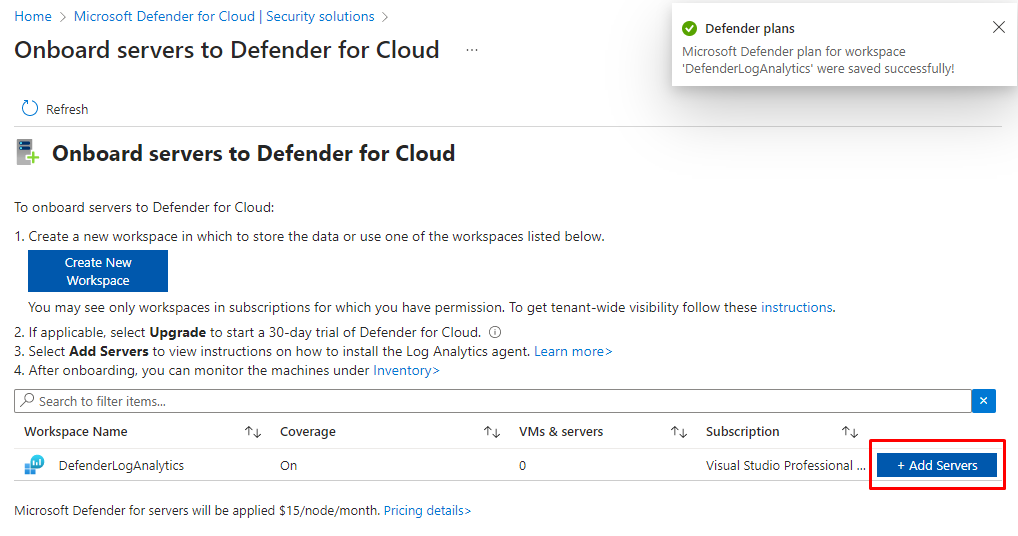Open Security solutions breadcrumb link
Screen dimensions: 1018x536
[x=224, y=17]
